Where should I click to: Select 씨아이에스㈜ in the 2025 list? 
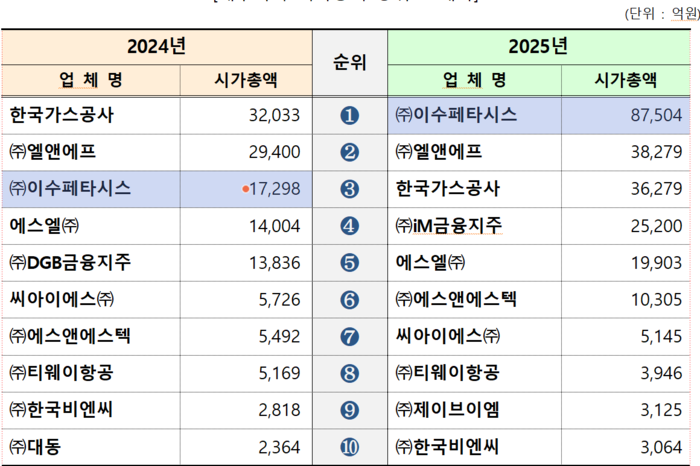pyautogui.click(x=448, y=336)
